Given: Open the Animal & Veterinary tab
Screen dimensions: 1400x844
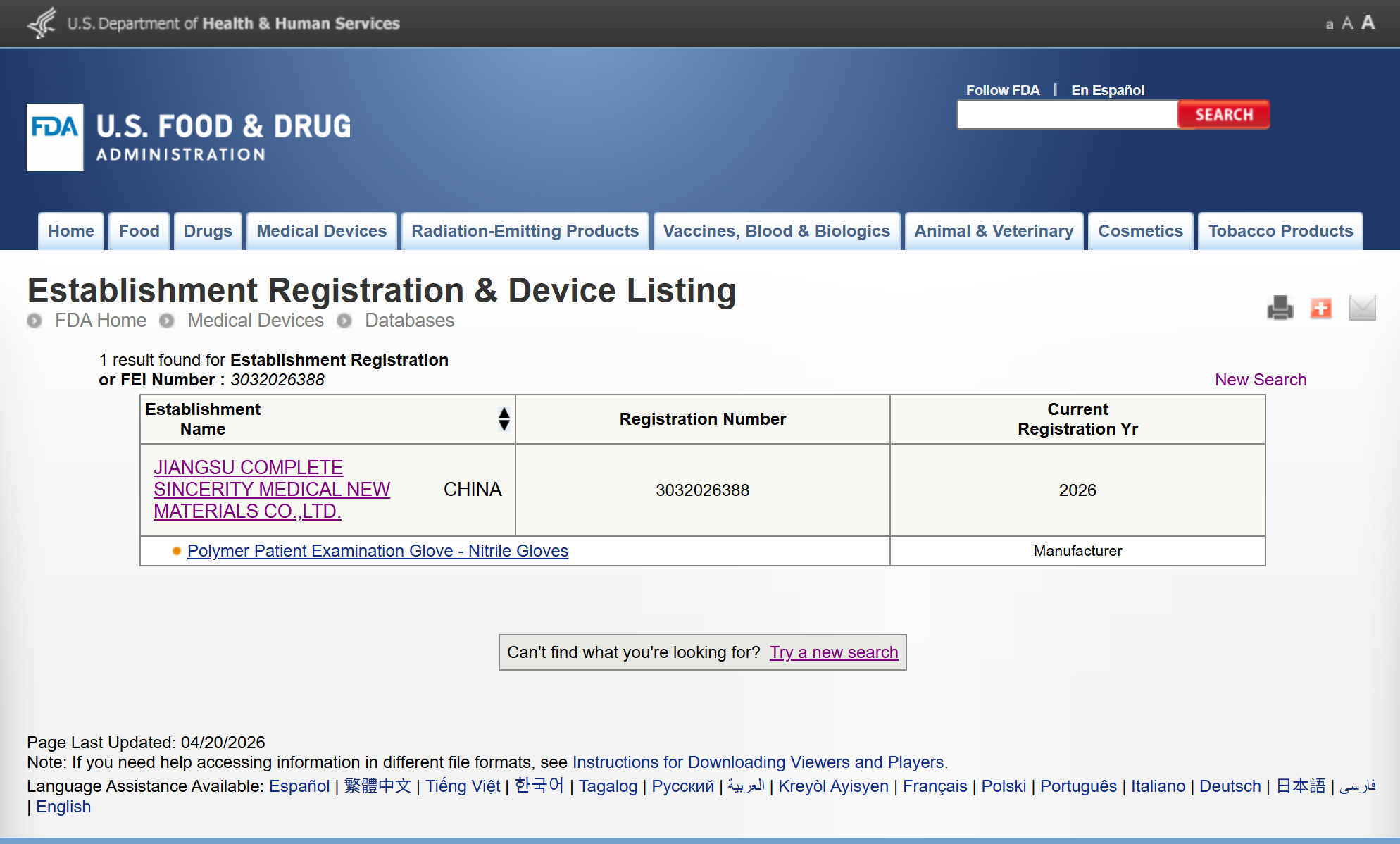Looking at the screenshot, I should pyautogui.click(x=994, y=231).
